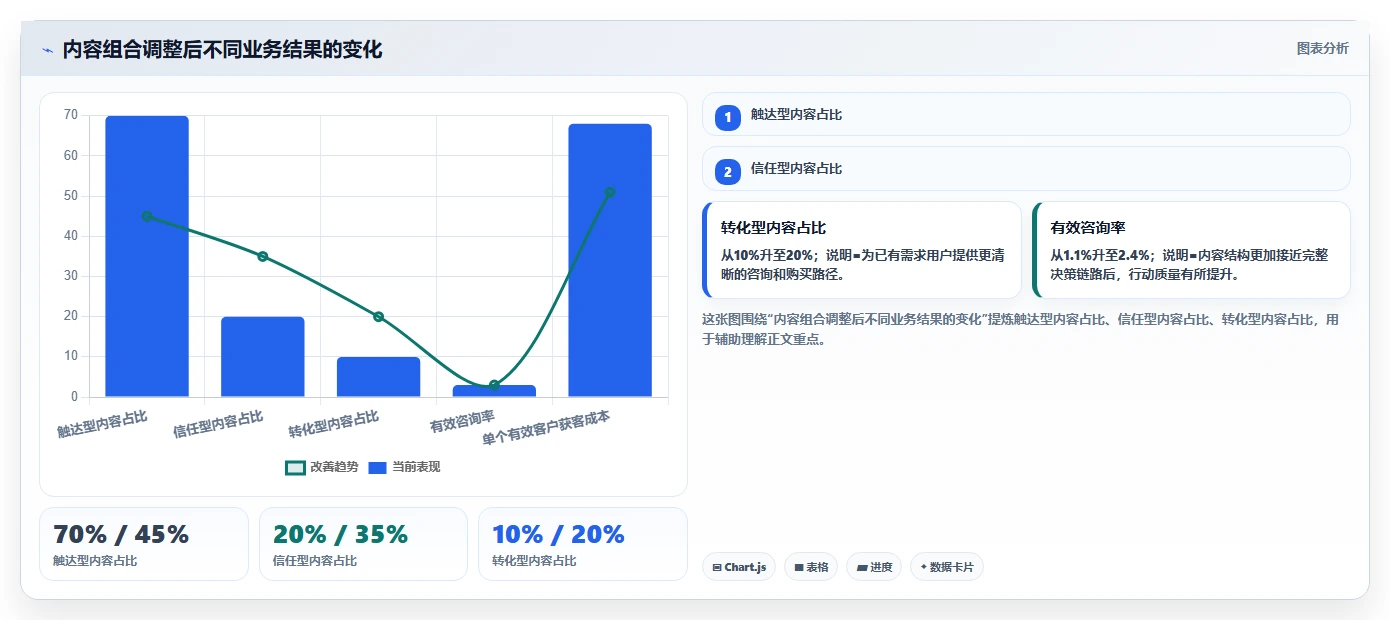The height and width of the screenshot is (620, 1390).
Task: Click the 20% / 35% stat card
Action: pyautogui.click(x=363, y=544)
